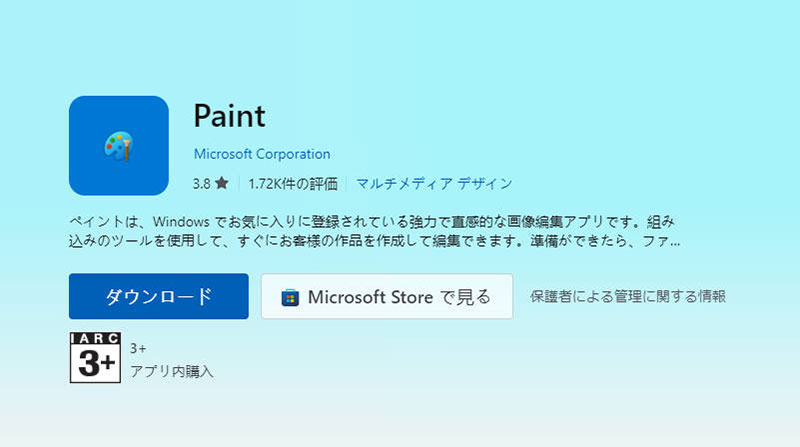The image size is (800, 447).
Task: Click the Paint palette app icon
Action: click(x=118, y=145)
